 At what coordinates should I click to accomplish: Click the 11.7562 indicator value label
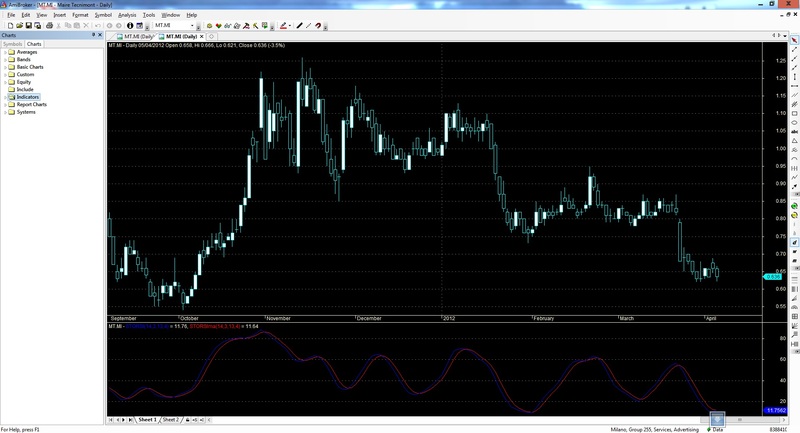(776, 411)
